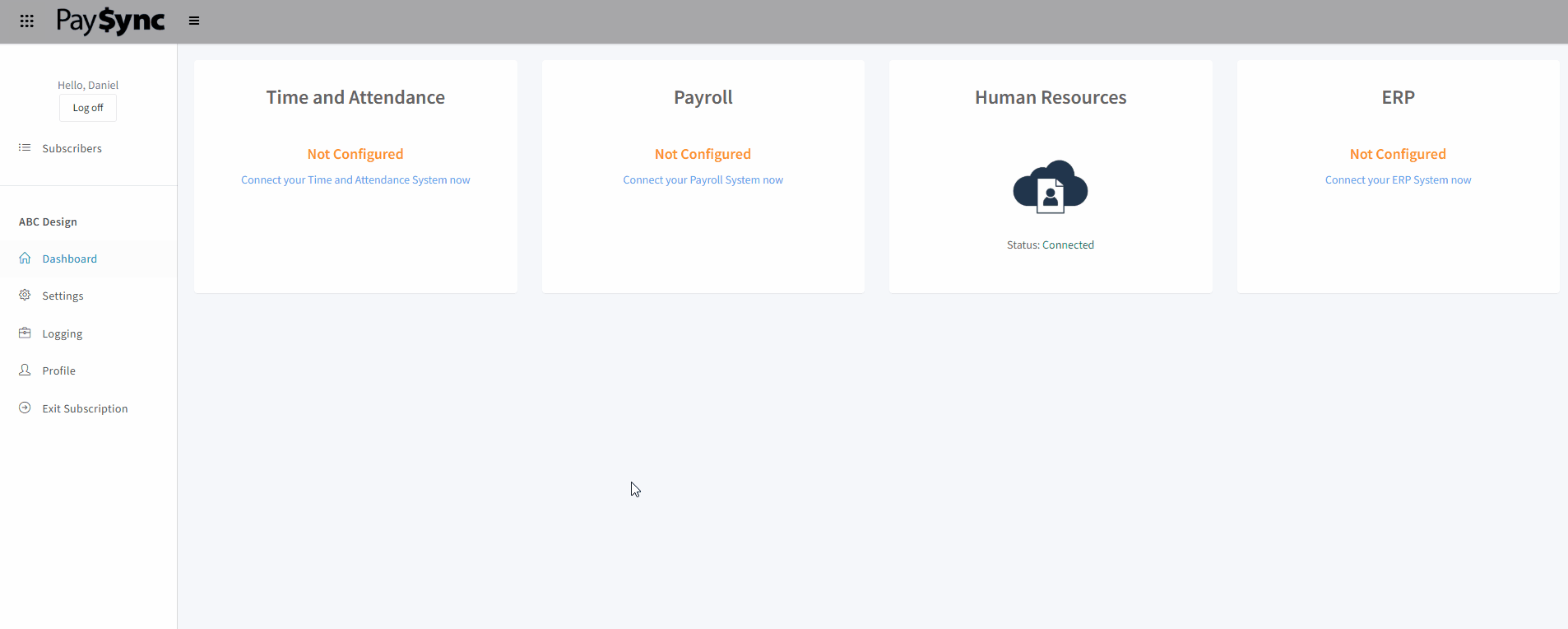Click the Status: Connected text
Viewport: 1568px width, 629px height.
pyautogui.click(x=1051, y=245)
